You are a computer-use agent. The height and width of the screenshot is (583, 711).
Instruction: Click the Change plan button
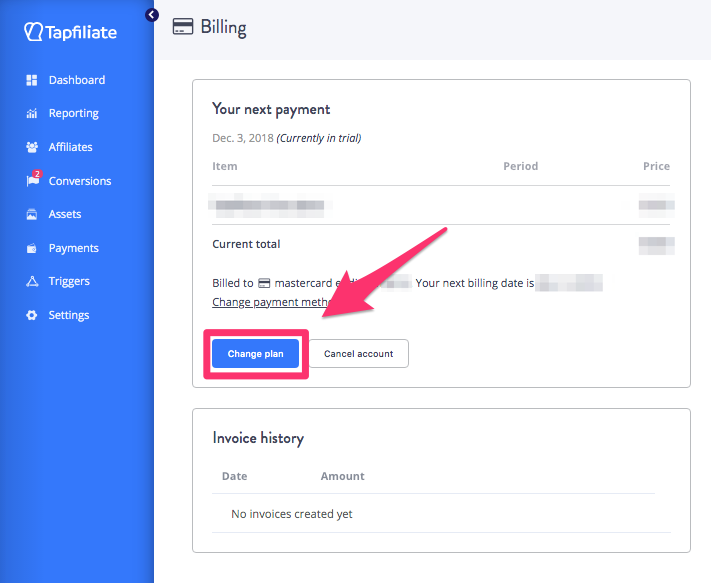point(255,354)
